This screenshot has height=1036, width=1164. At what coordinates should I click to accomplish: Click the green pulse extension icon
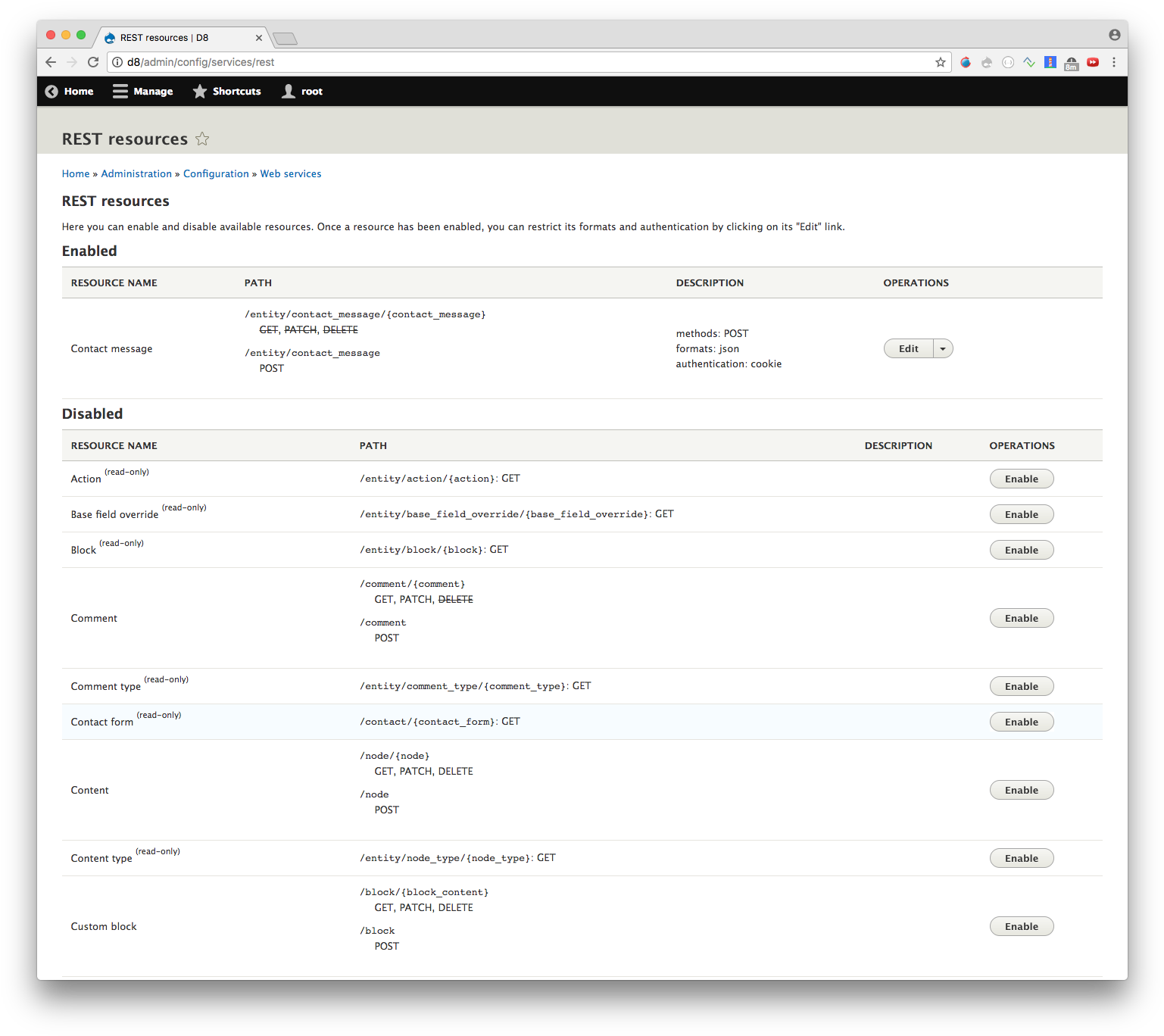point(1029,62)
